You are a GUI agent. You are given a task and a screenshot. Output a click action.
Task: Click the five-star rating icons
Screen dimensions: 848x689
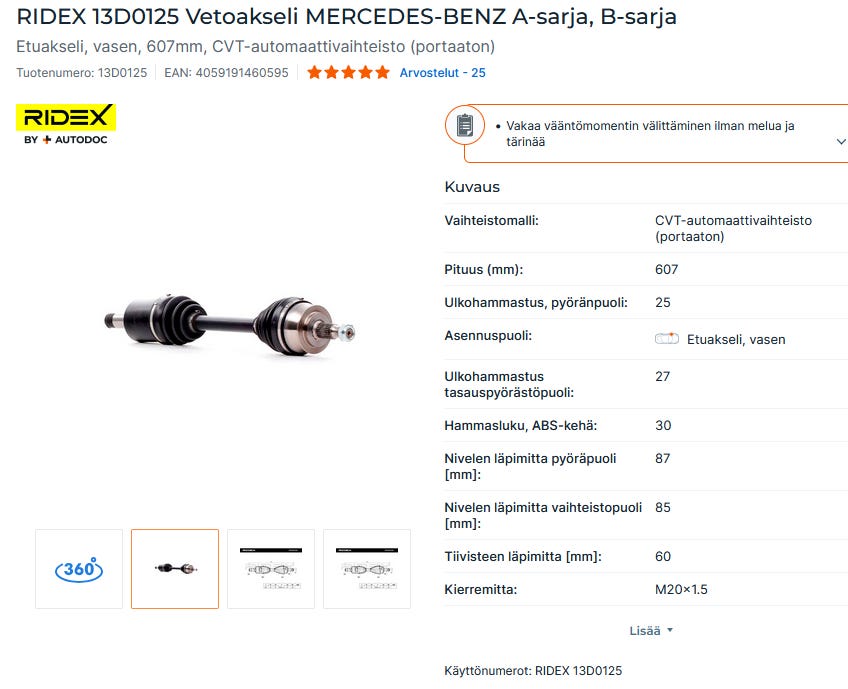348,72
